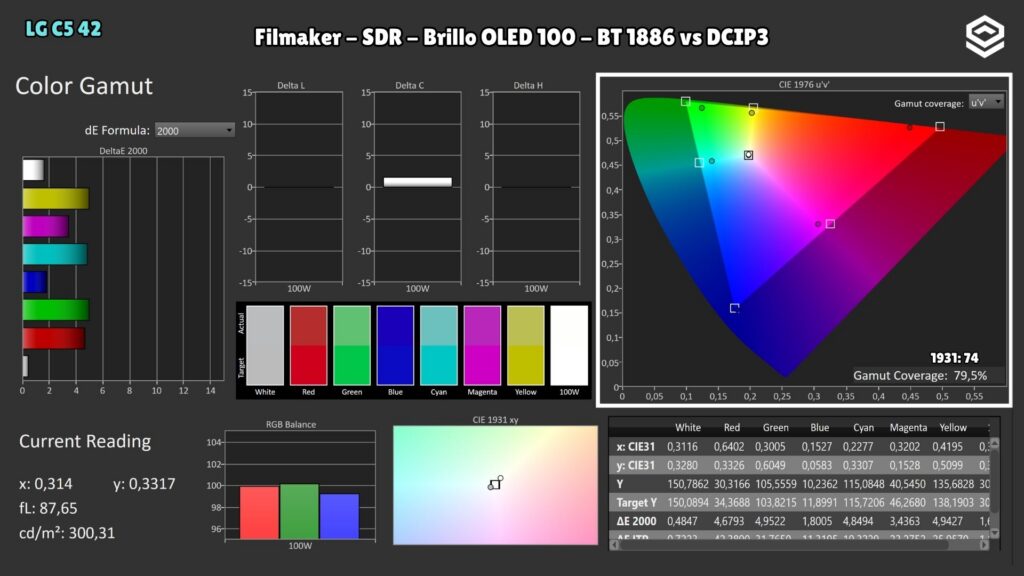1024x576 pixels.
Task: Select the Red color patch swatch
Action: click(308, 345)
